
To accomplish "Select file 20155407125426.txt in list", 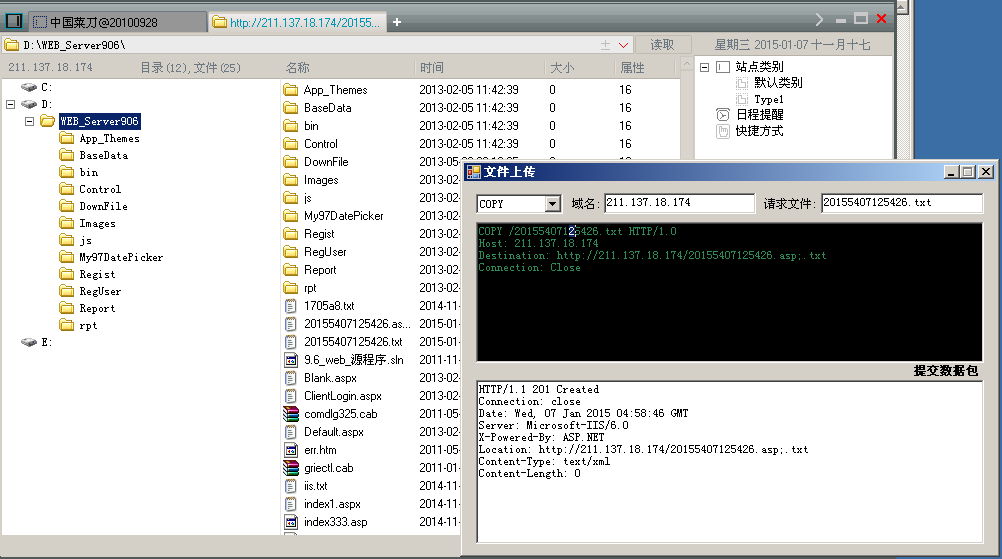I will [x=353, y=342].
